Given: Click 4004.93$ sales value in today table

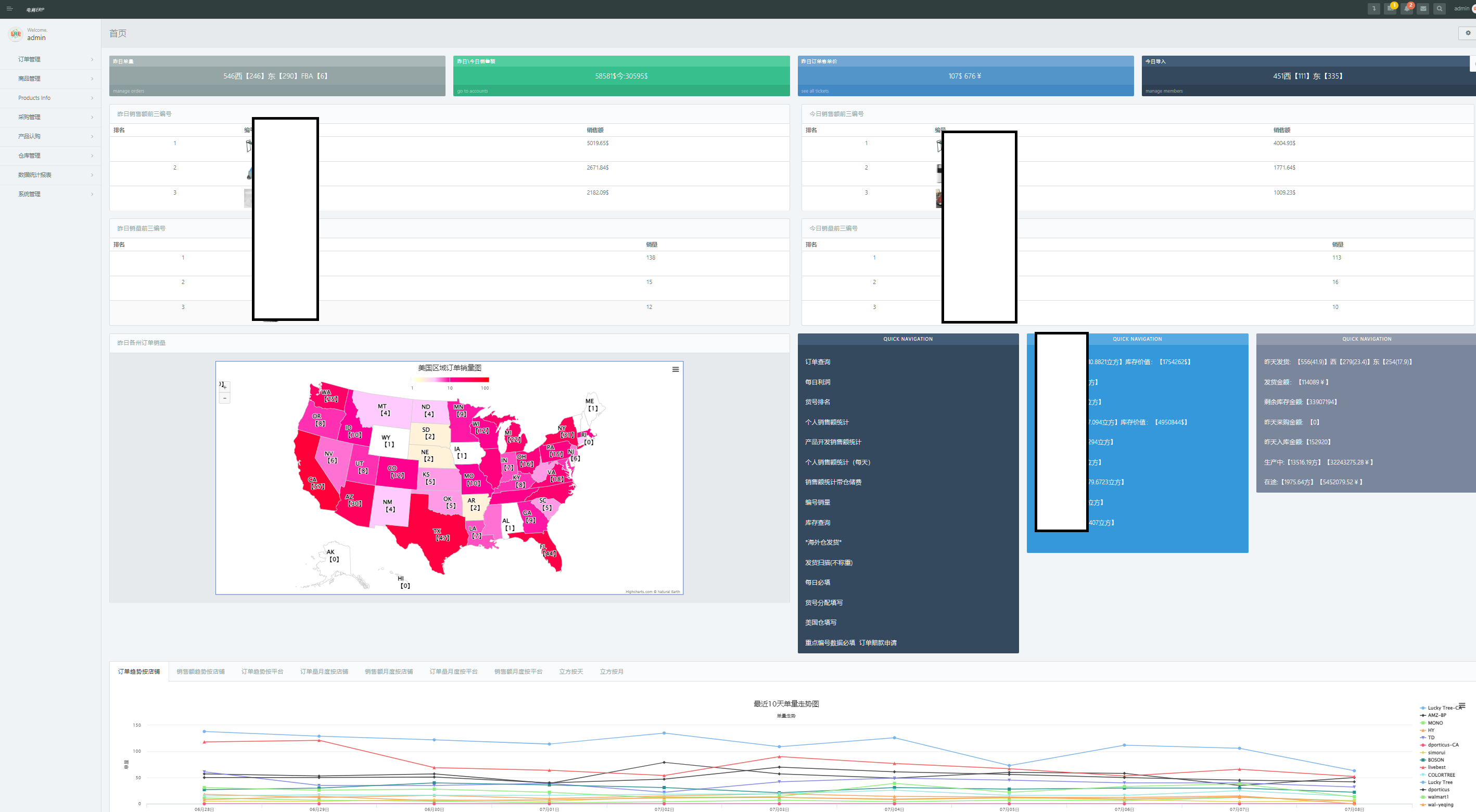Looking at the screenshot, I should click(1284, 144).
